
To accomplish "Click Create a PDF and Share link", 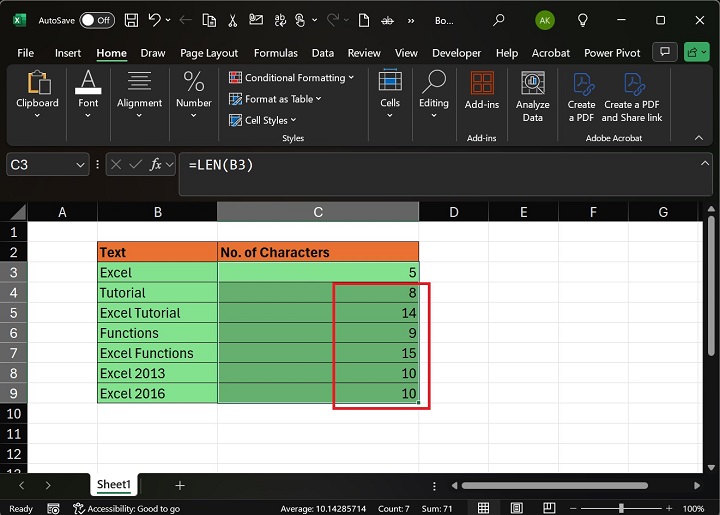I will coord(632,97).
